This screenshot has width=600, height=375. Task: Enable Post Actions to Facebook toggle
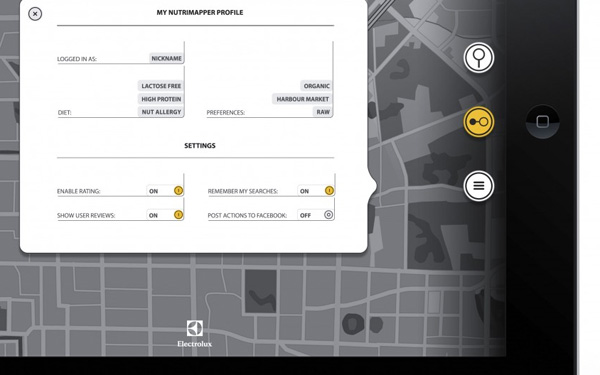click(316, 215)
